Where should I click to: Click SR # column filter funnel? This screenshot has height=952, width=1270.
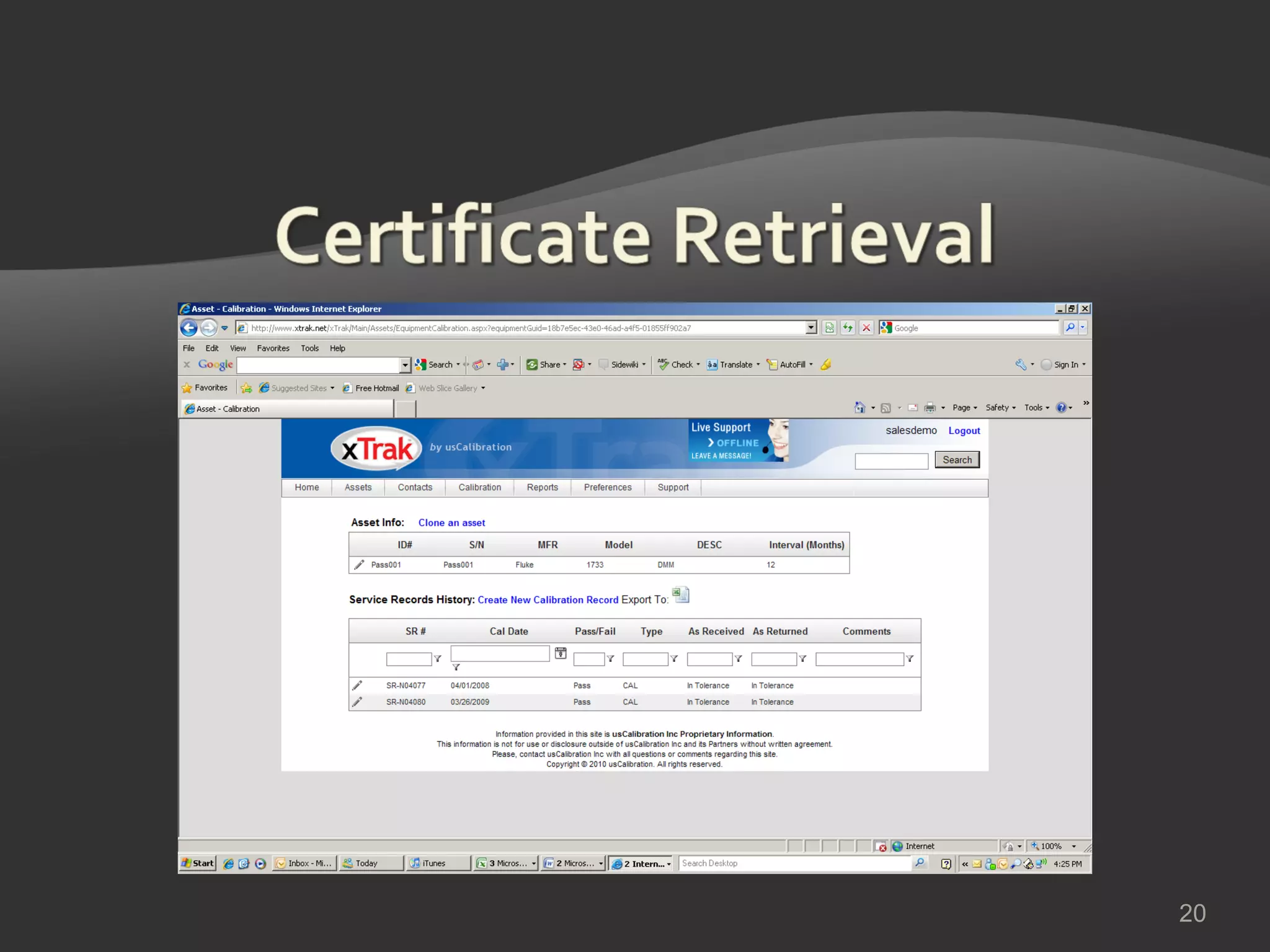pos(438,659)
